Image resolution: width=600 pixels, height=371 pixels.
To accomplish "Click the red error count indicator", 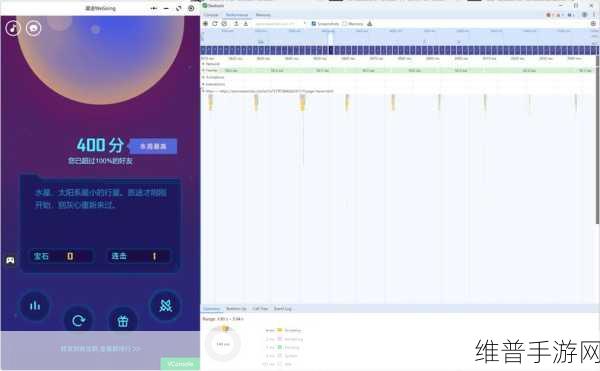I will pos(549,15).
